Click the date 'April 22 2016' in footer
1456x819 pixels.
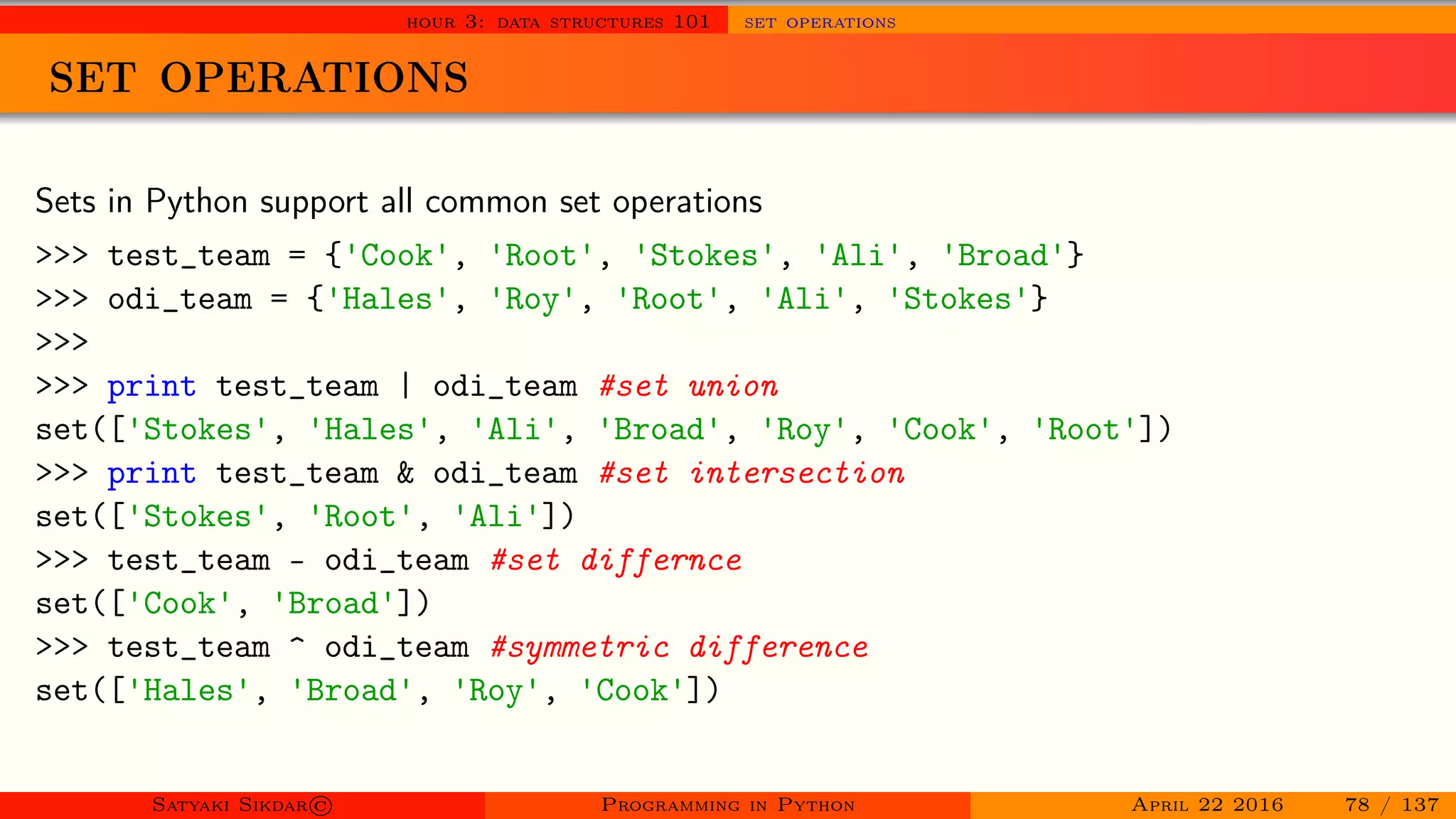(x=1207, y=805)
